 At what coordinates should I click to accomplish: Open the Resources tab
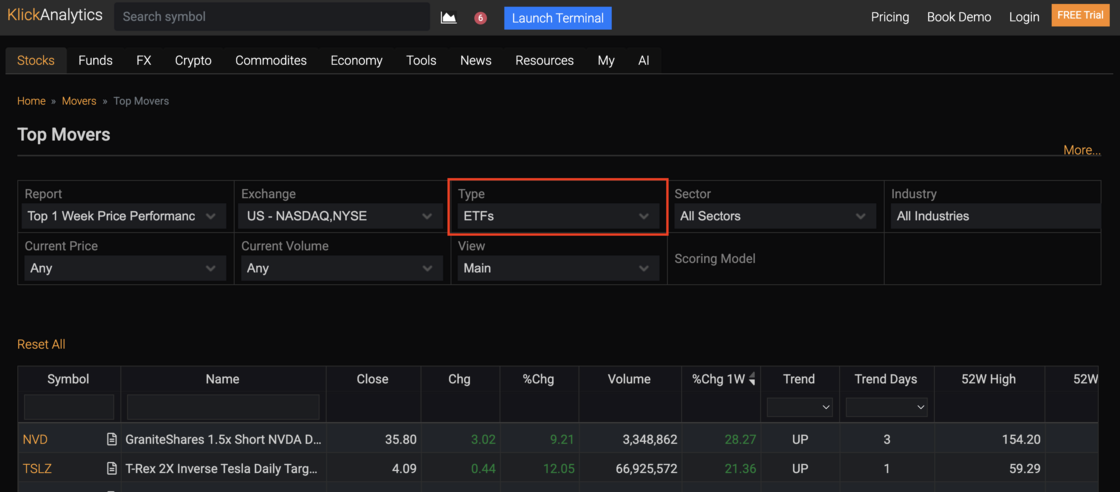pyautogui.click(x=544, y=61)
